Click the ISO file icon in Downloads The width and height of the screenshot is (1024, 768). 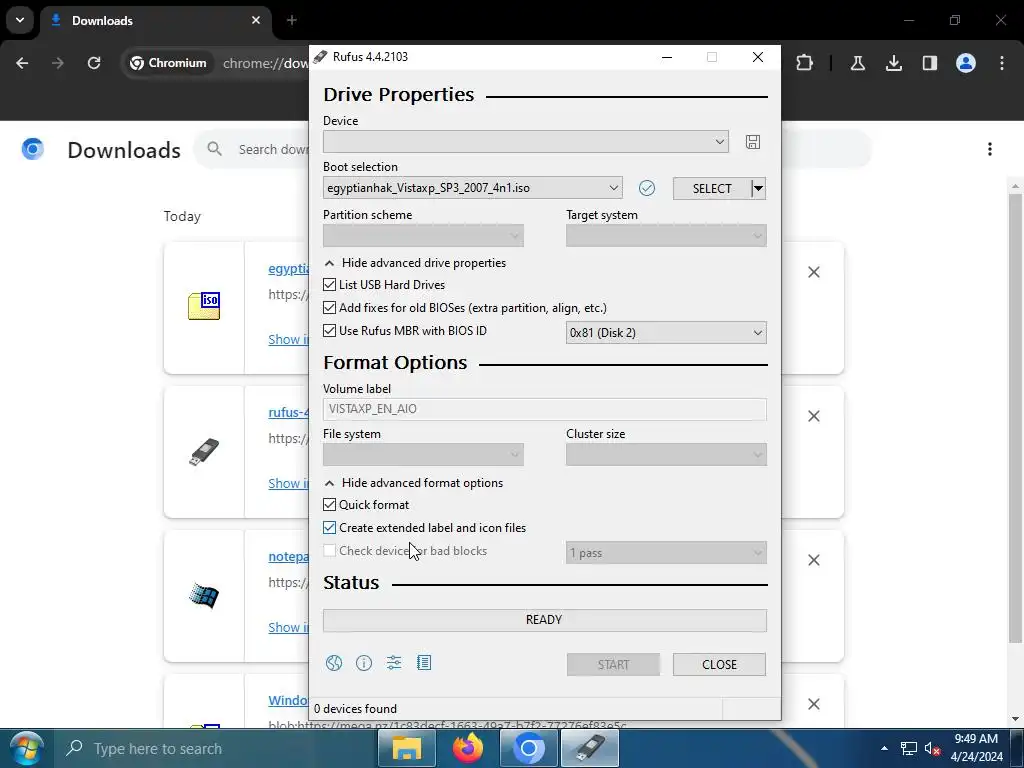(204, 306)
